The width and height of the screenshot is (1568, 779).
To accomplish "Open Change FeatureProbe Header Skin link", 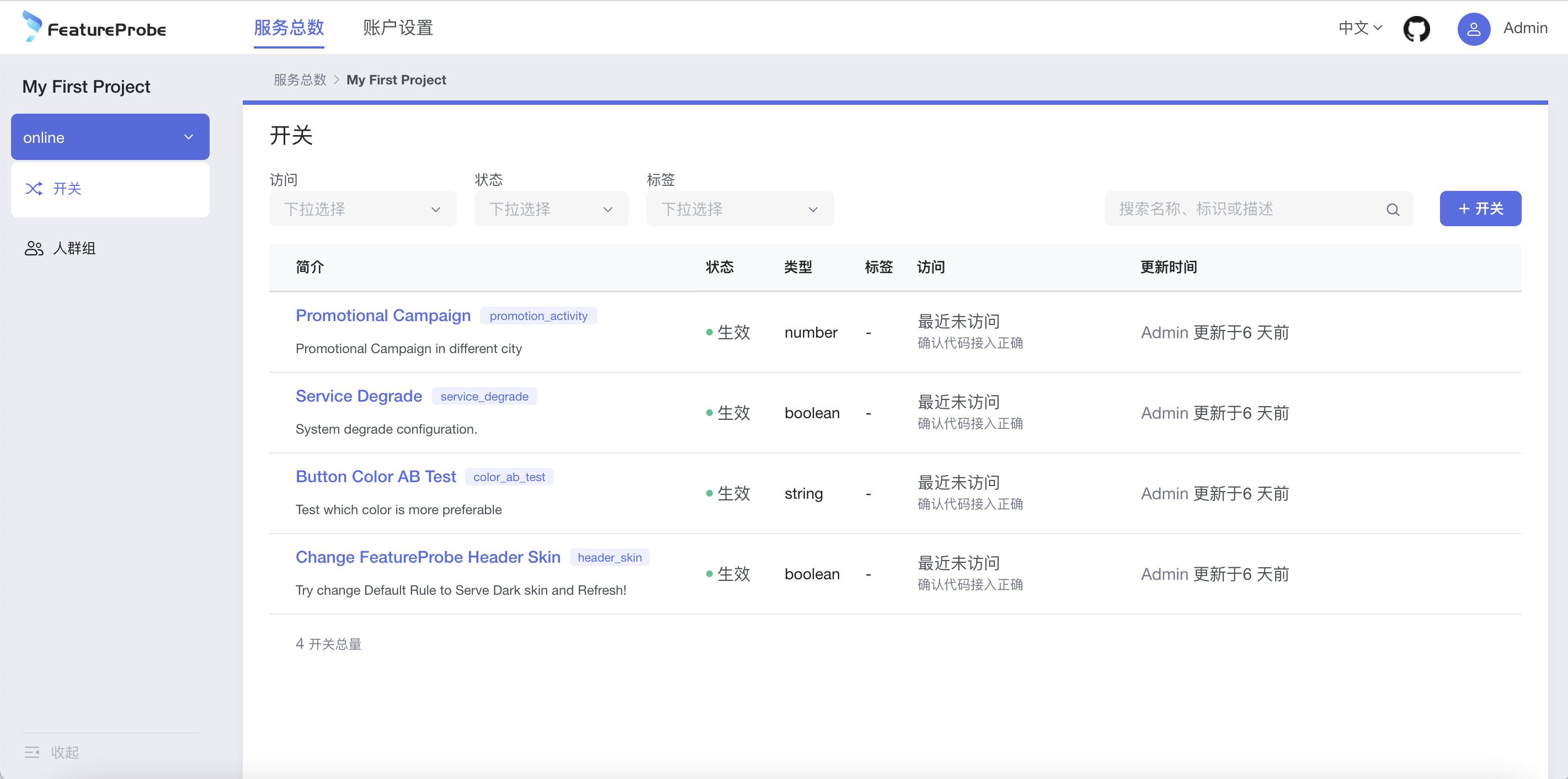I will 428,557.
